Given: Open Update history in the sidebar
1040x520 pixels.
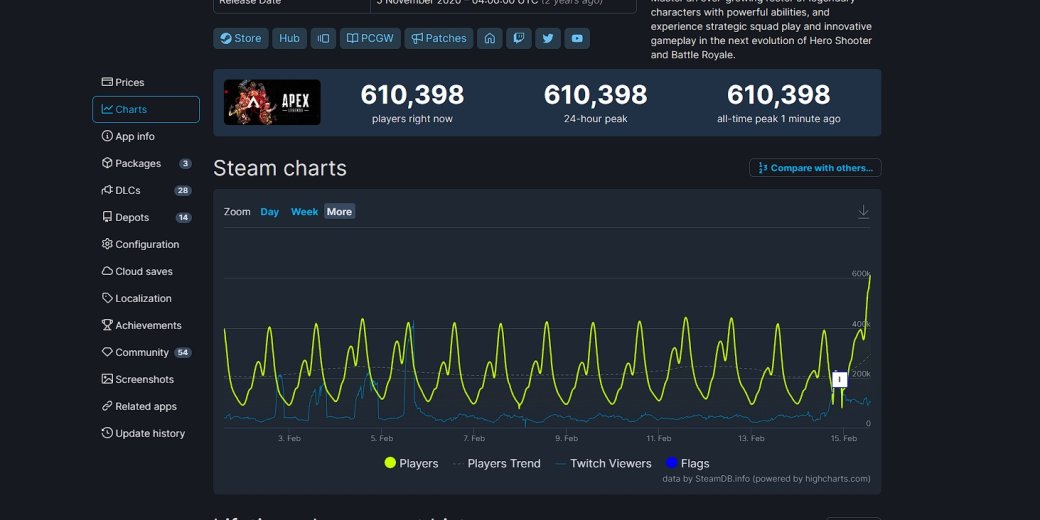Looking at the screenshot, I should (146, 434).
